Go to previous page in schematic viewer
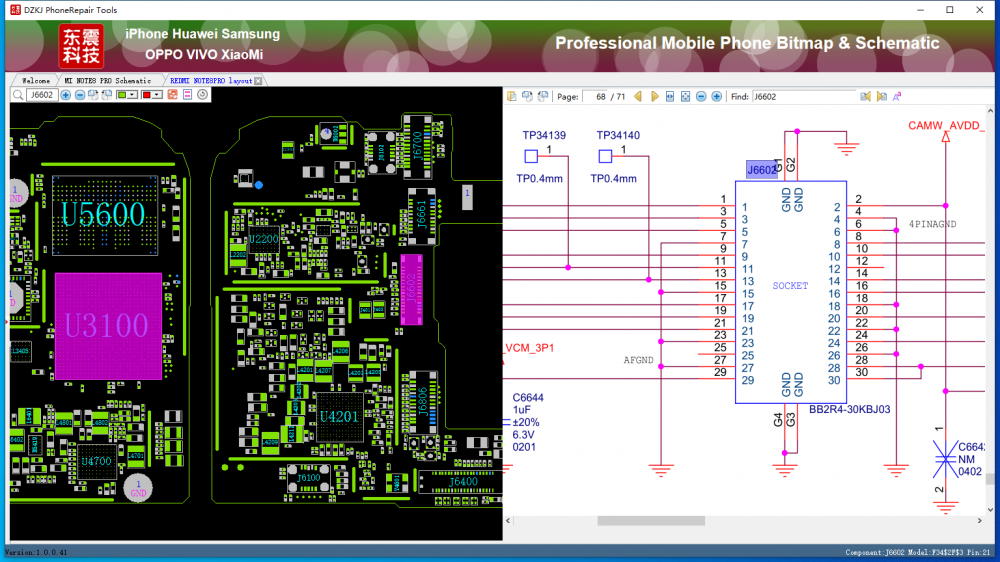The height and width of the screenshot is (562, 1000). pyautogui.click(x=638, y=97)
